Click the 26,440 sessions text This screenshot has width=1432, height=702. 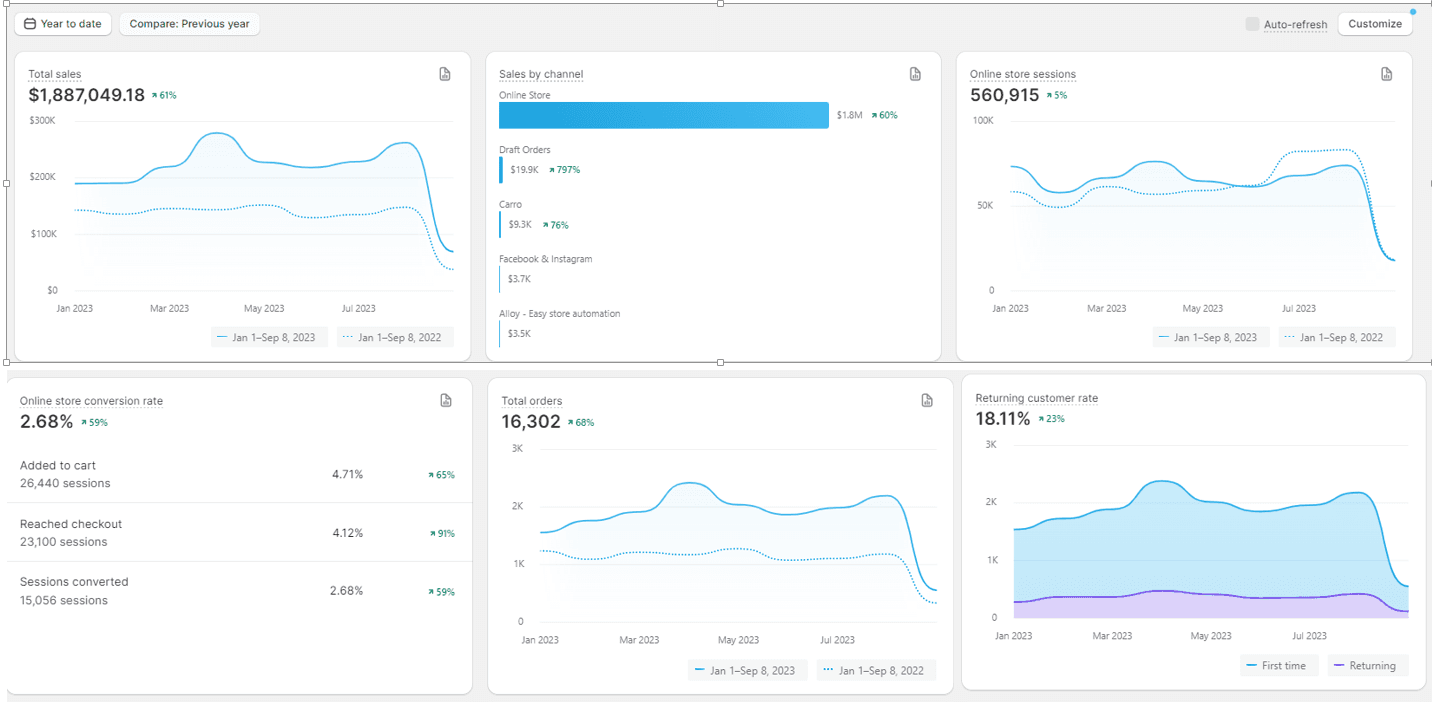click(65, 483)
